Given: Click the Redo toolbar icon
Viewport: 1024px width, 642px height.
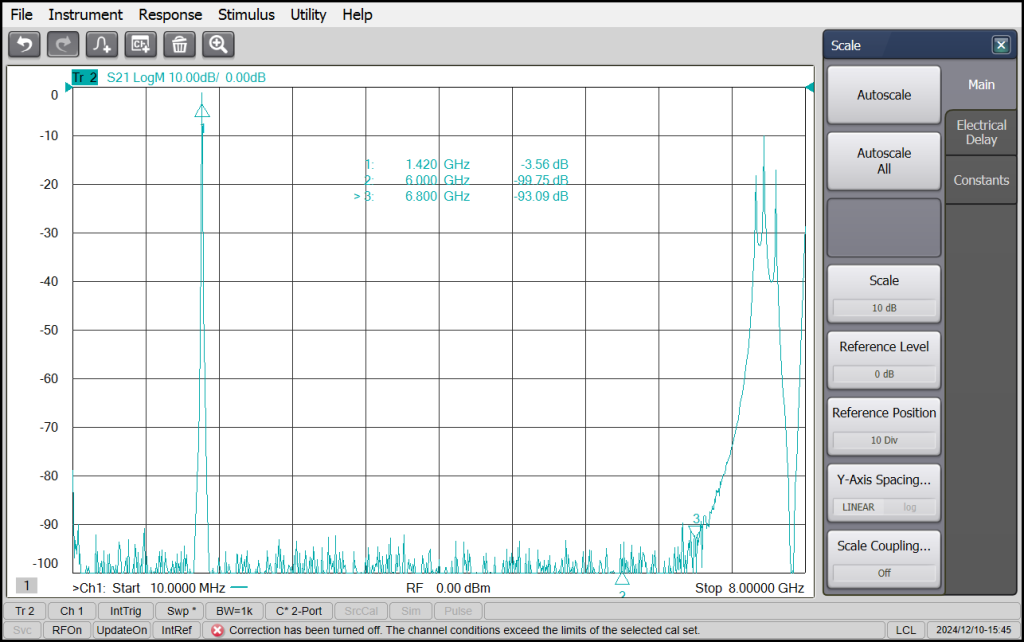Looking at the screenshot, I should pos(63,44).
